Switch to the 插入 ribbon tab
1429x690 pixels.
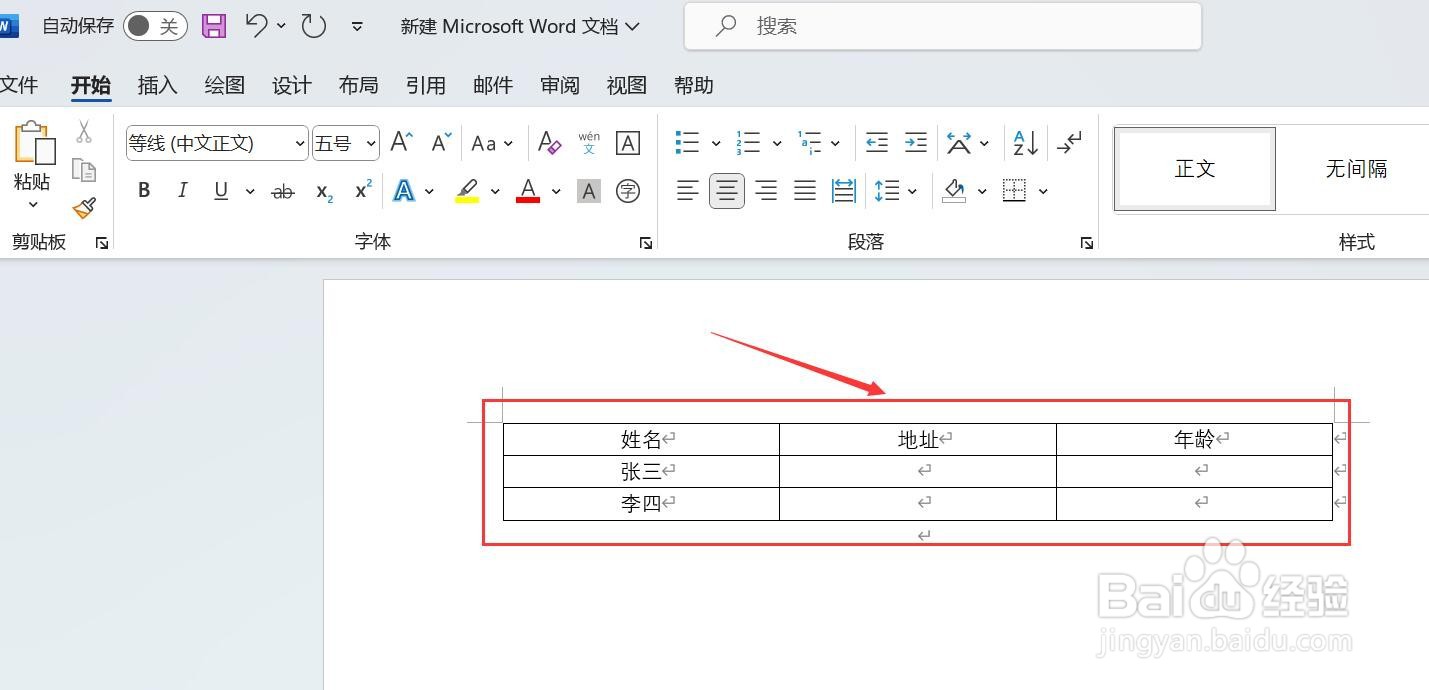[156, 85]
